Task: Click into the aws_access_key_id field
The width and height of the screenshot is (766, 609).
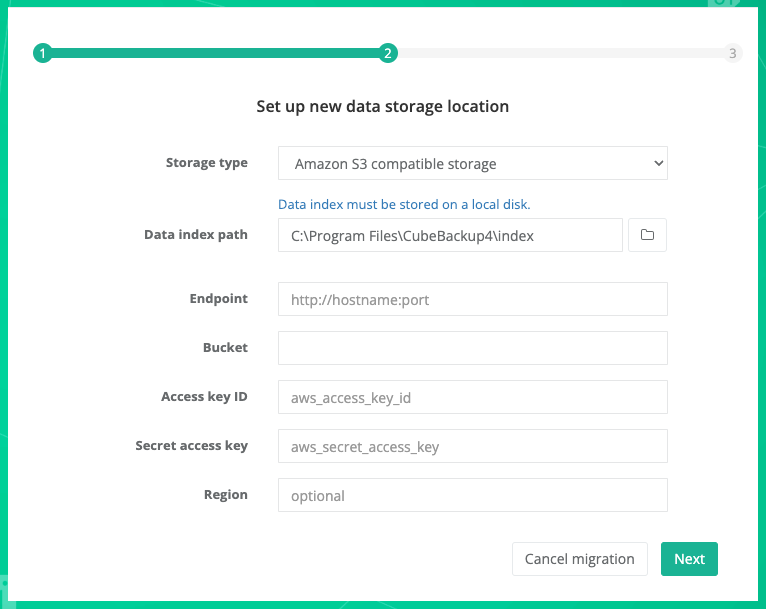Action: [x=472, y=397]
